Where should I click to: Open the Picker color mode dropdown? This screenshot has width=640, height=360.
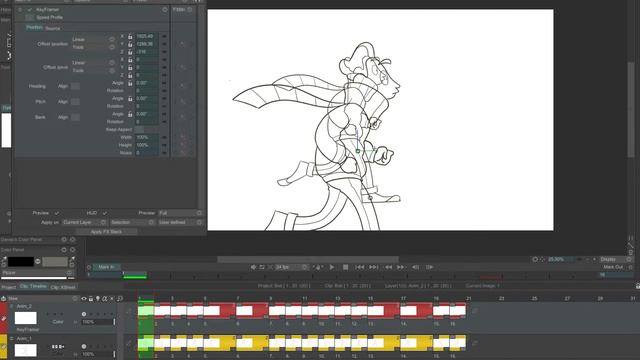tap(38, 273)
